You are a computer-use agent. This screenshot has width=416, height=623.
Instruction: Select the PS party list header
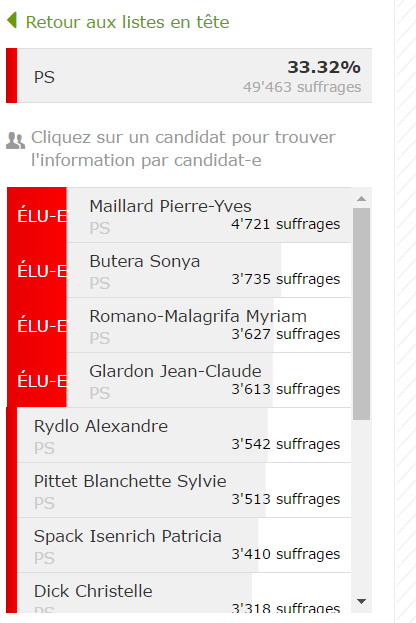pyautogui.click(x=189, y=76)
